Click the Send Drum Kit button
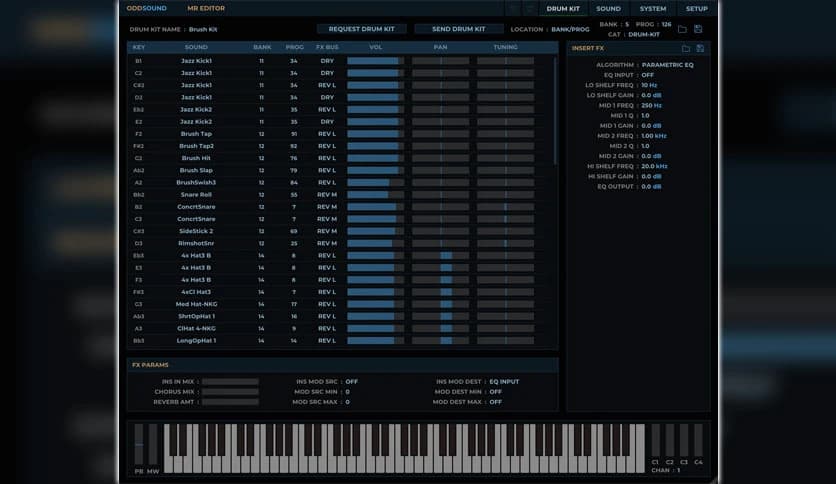 coord(459,29)
